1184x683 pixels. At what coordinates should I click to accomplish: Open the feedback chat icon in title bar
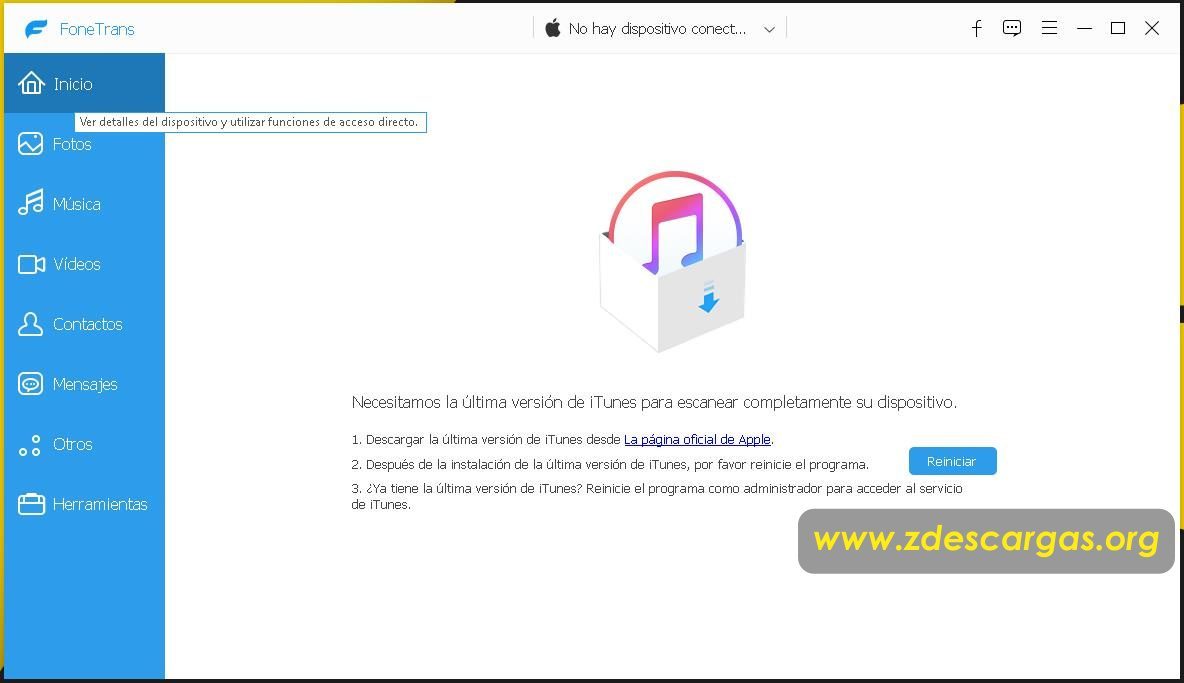click(1012, 29)
